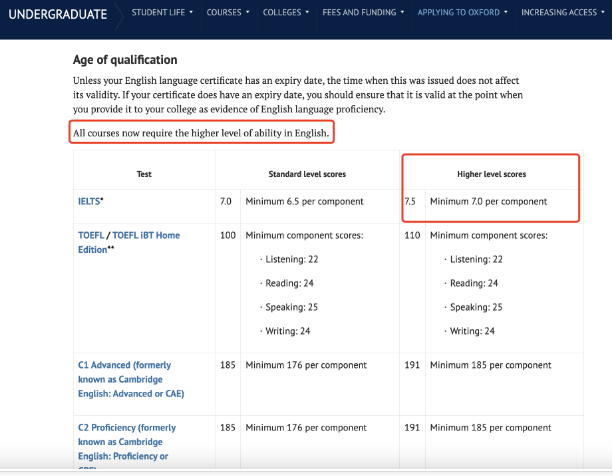Image resolution: width=613 pixels, height=476 pixels.
Task: Click the 'Test' column header
Action: point(144,174)
